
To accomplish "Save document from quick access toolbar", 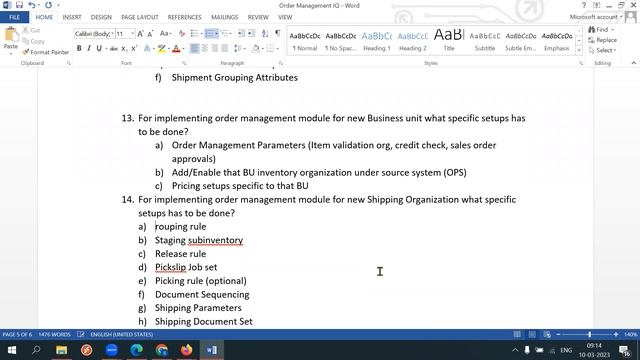I will [19, 5].
